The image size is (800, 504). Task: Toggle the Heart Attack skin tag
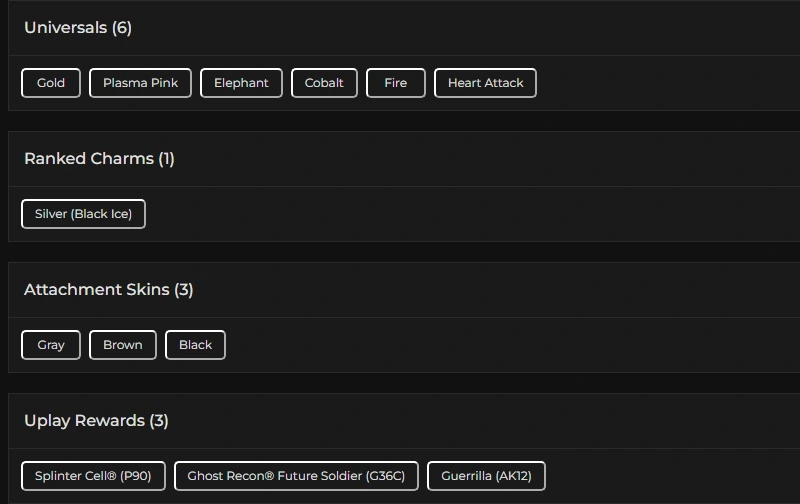(485, 83)
